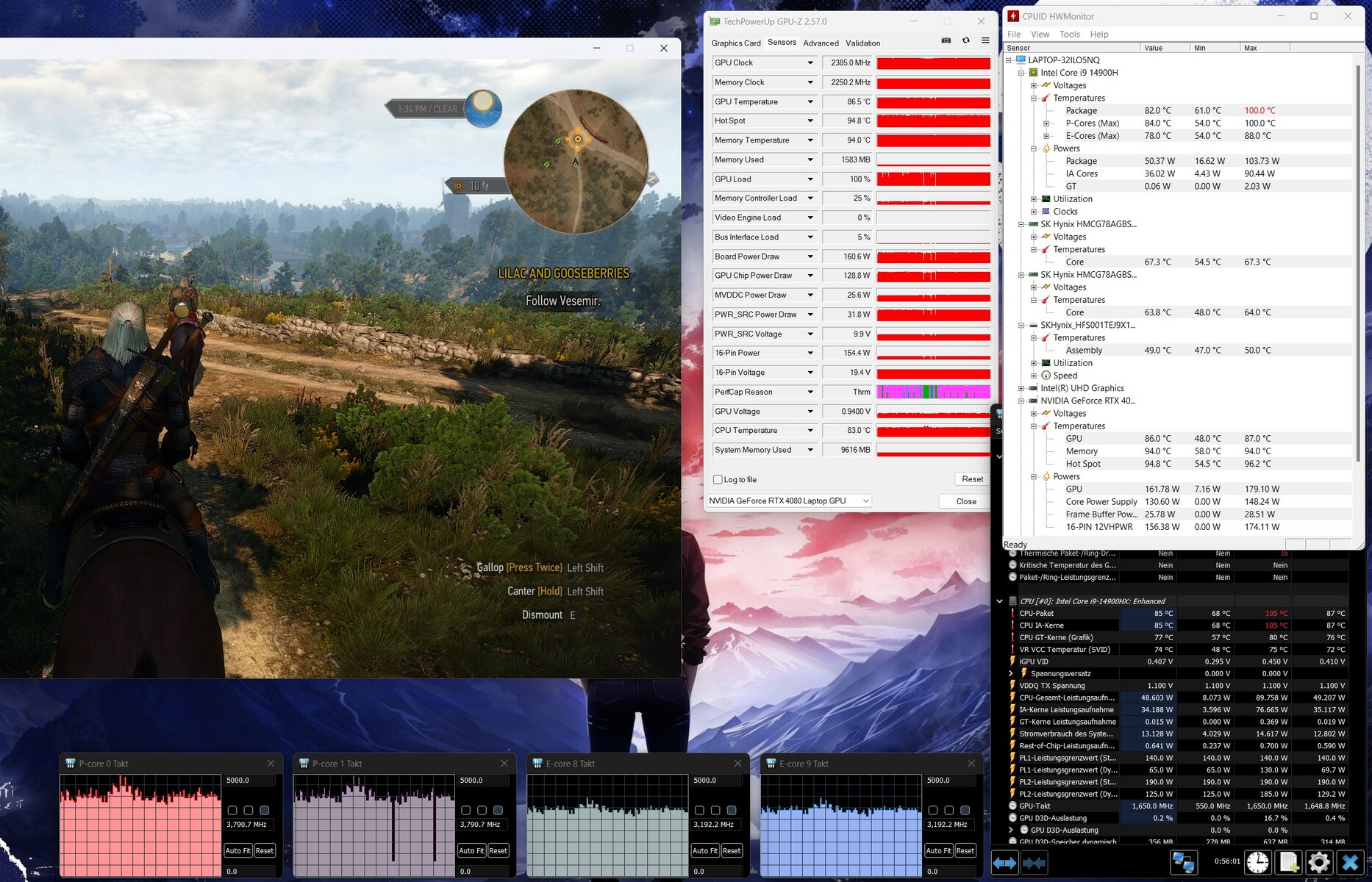Click the HWiNFO collapse arrows icon
The width and height of the screenshot is (1372, 882).
pyautogui.click(x=1034, y=863)
